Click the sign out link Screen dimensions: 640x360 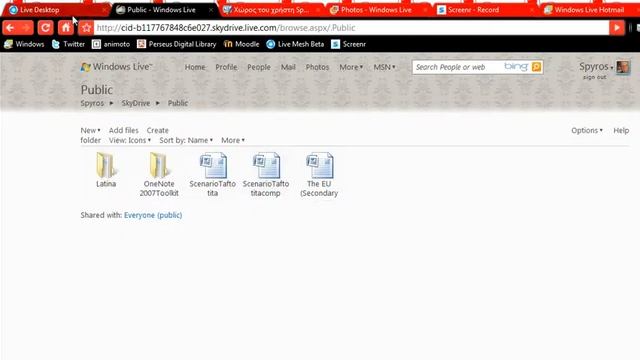pos(594,77)
